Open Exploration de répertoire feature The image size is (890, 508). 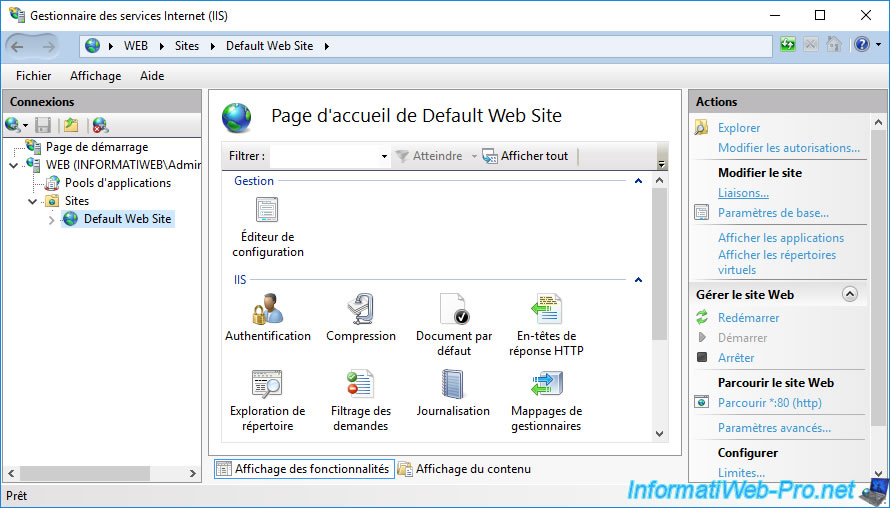click(x=267, y=400)
